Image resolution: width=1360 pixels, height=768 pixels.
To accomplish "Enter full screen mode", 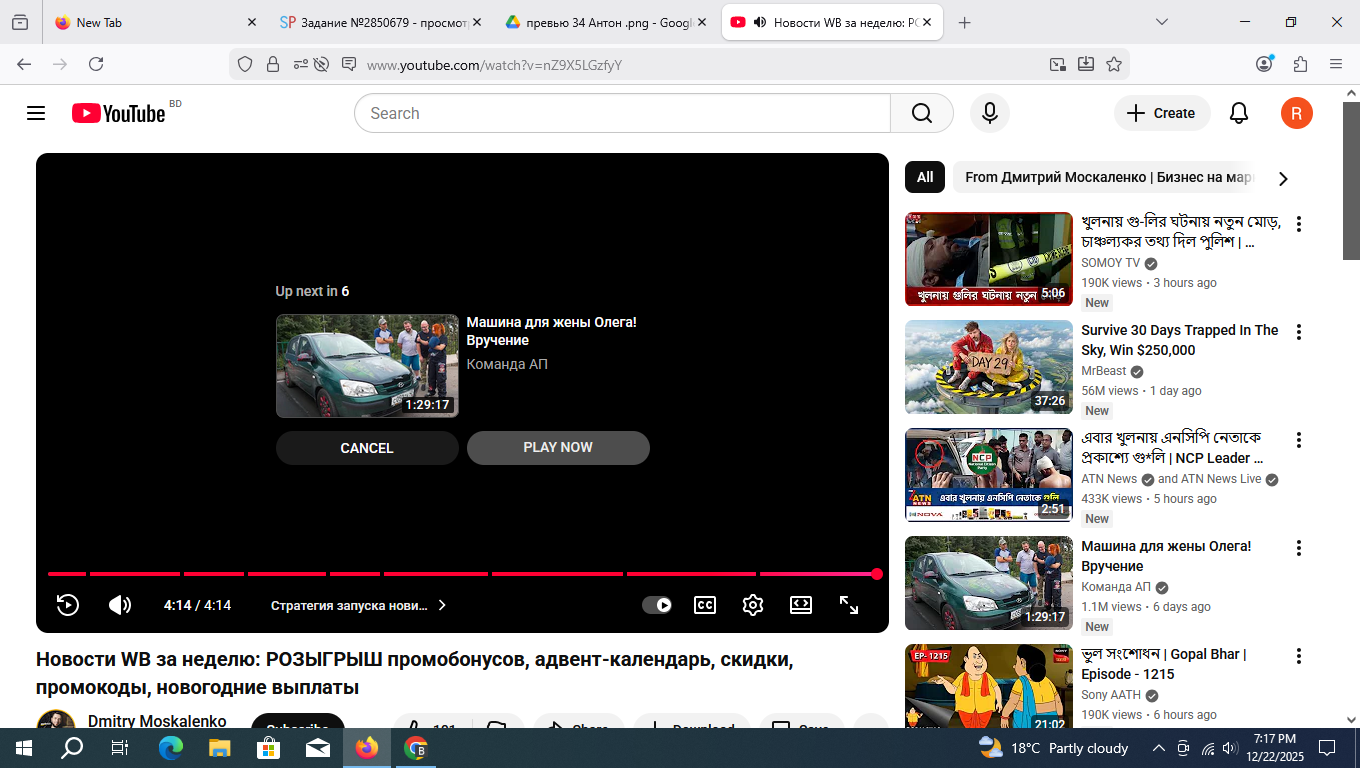I will [x=849, y=605].
